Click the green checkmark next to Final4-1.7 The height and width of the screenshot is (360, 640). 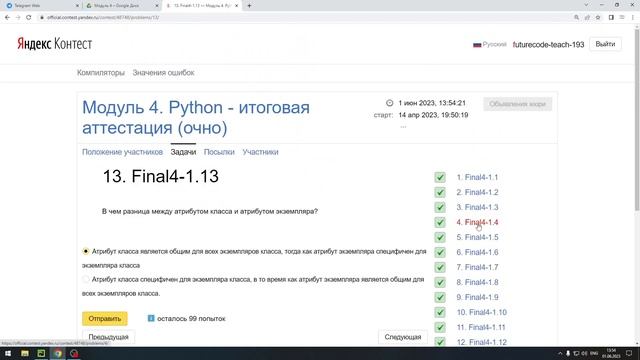(440, 267)
